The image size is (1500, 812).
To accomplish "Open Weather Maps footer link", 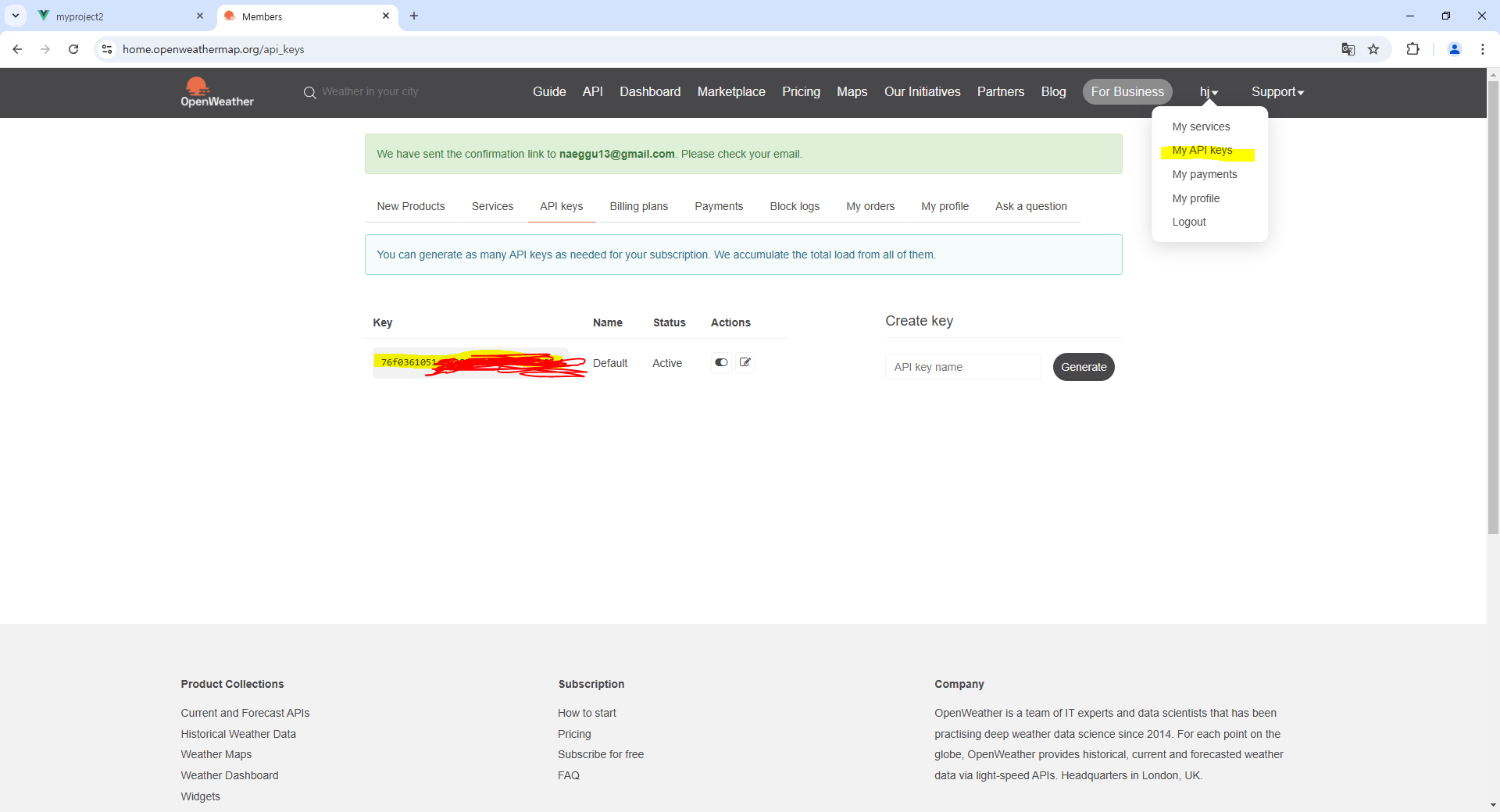I will pos(216,754).
